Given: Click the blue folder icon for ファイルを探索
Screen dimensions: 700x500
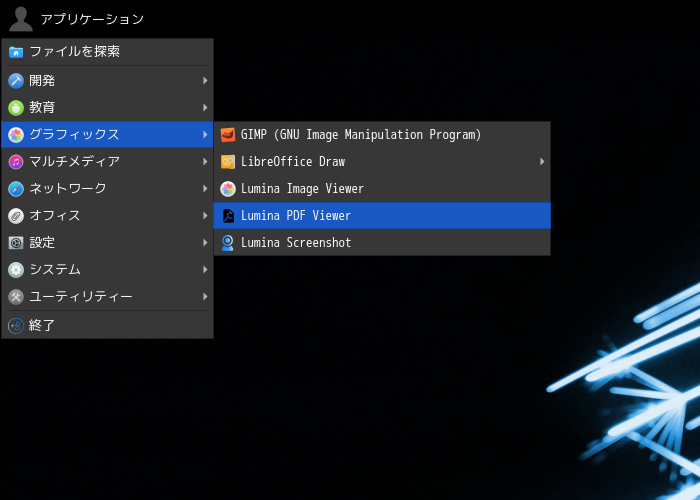Looking at the screenshot, I should click(x=16, y=52).
